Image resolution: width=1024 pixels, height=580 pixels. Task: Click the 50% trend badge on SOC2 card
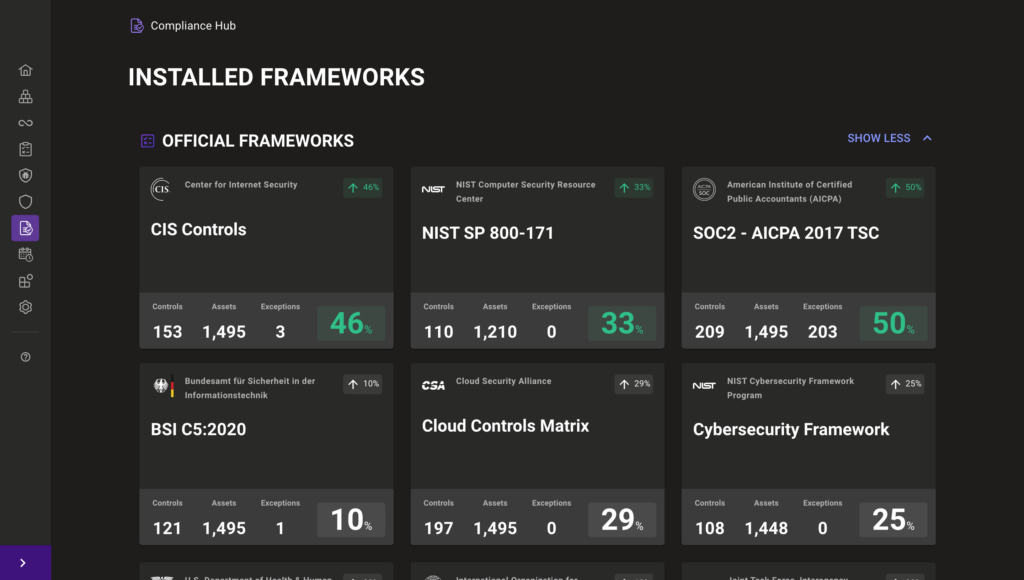[904, 187]
